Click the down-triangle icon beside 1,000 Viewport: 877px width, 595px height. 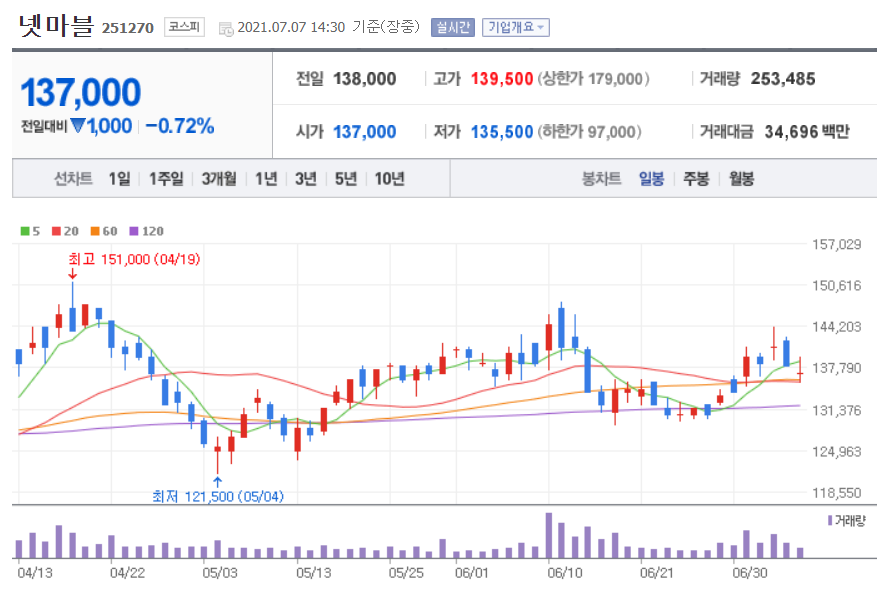78,125
